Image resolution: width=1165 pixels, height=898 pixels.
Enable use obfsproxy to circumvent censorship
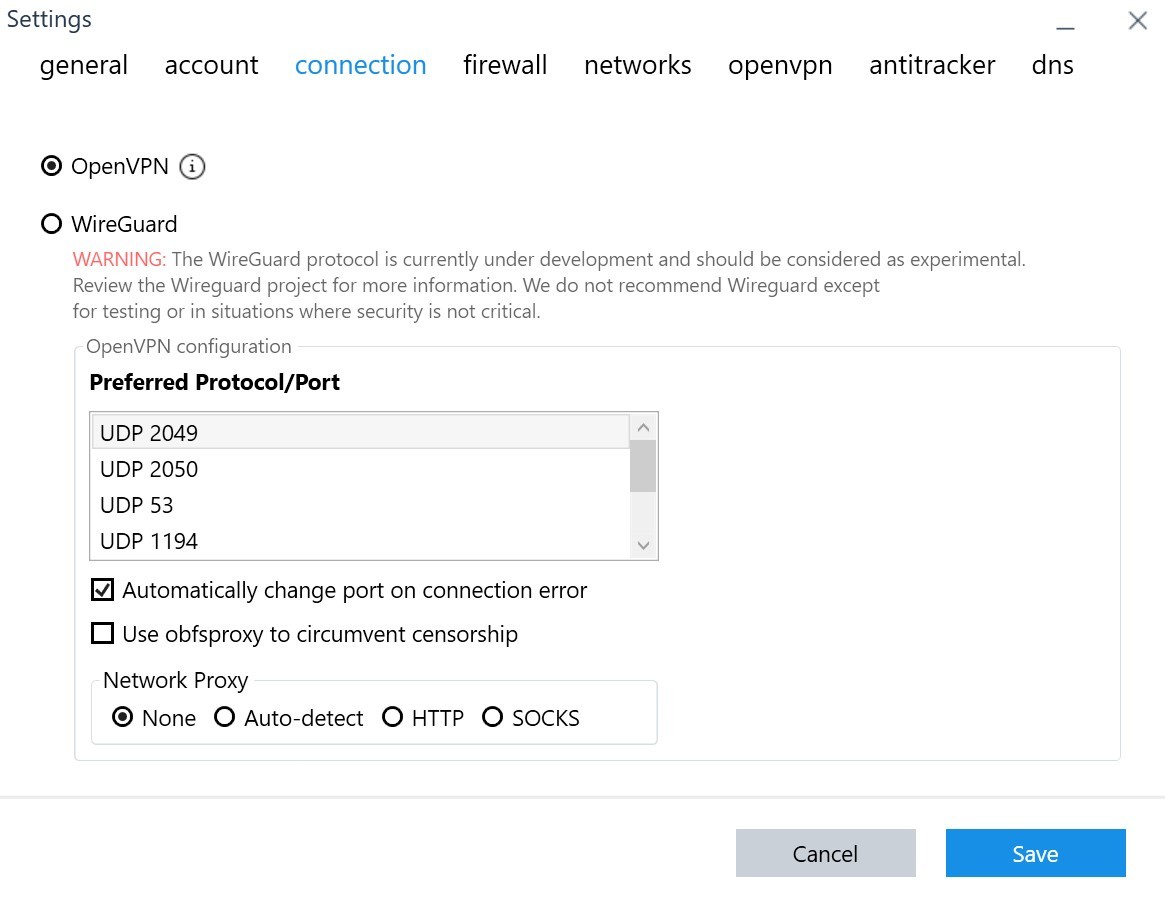(102, 634)
